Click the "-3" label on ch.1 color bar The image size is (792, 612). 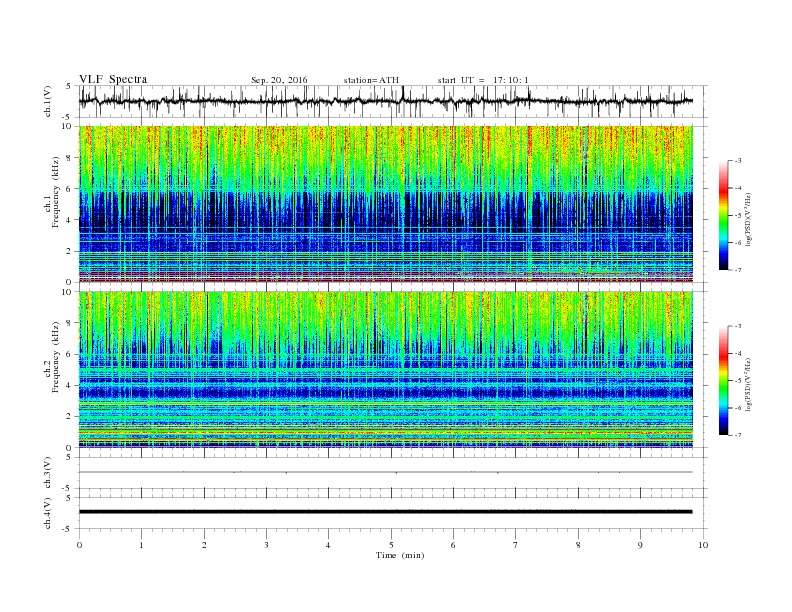738,161
